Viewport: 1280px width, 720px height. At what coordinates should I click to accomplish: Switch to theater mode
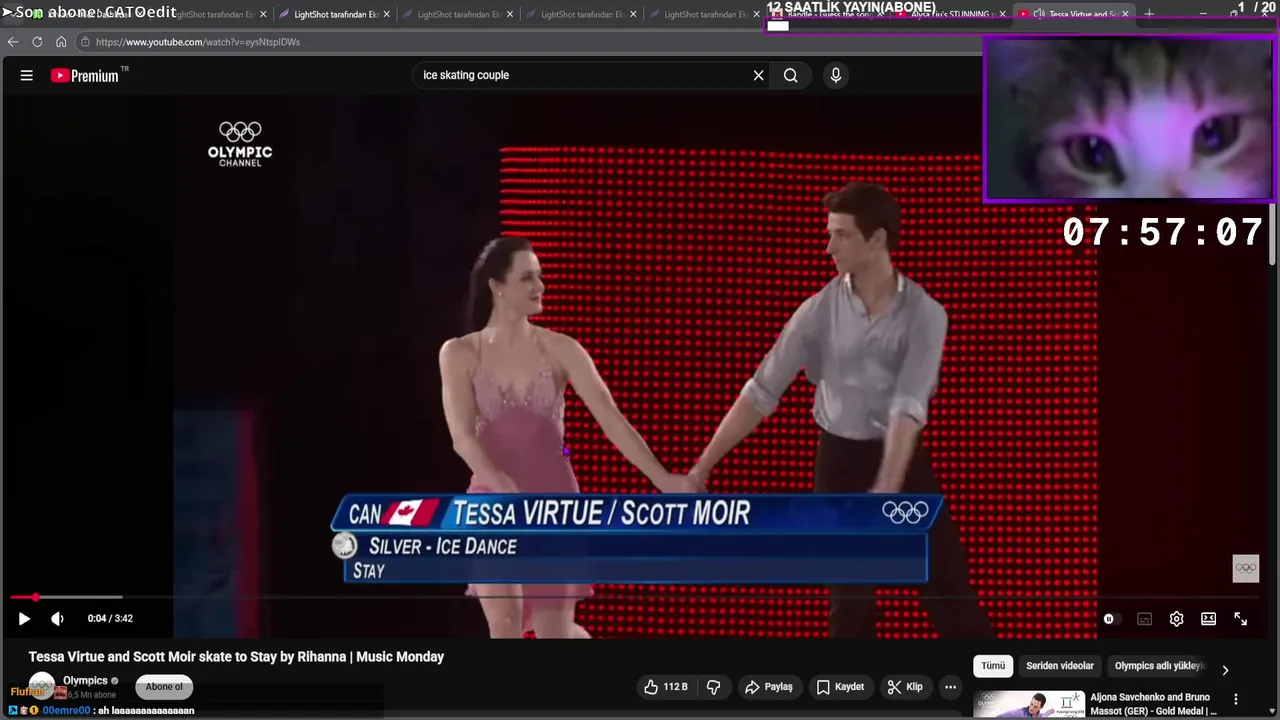click(1209, 619)
